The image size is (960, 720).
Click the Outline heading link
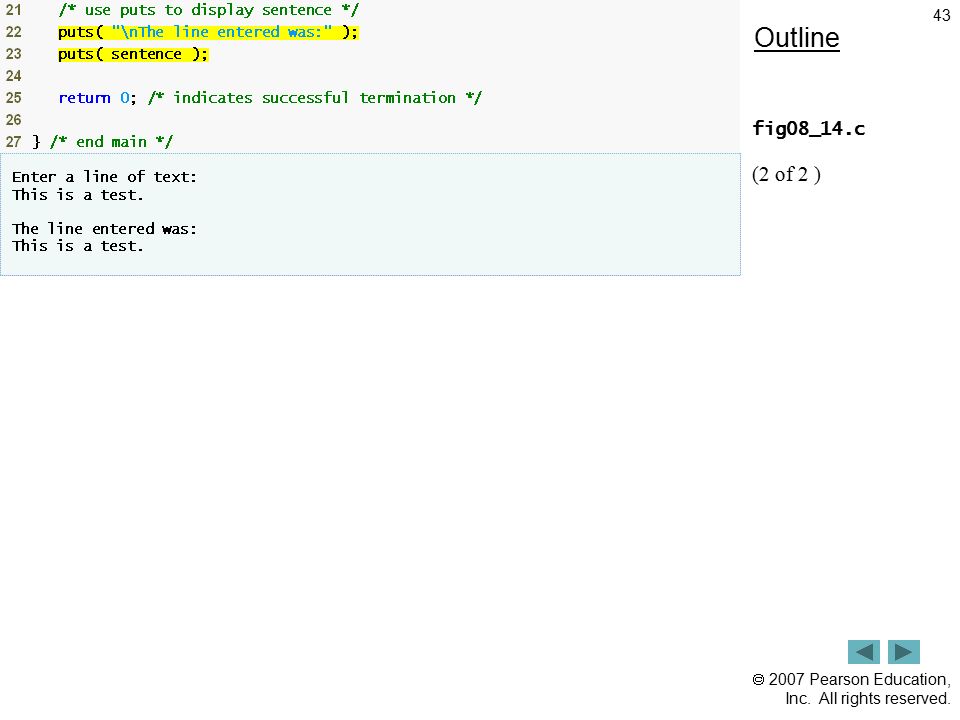pos(797,38)
